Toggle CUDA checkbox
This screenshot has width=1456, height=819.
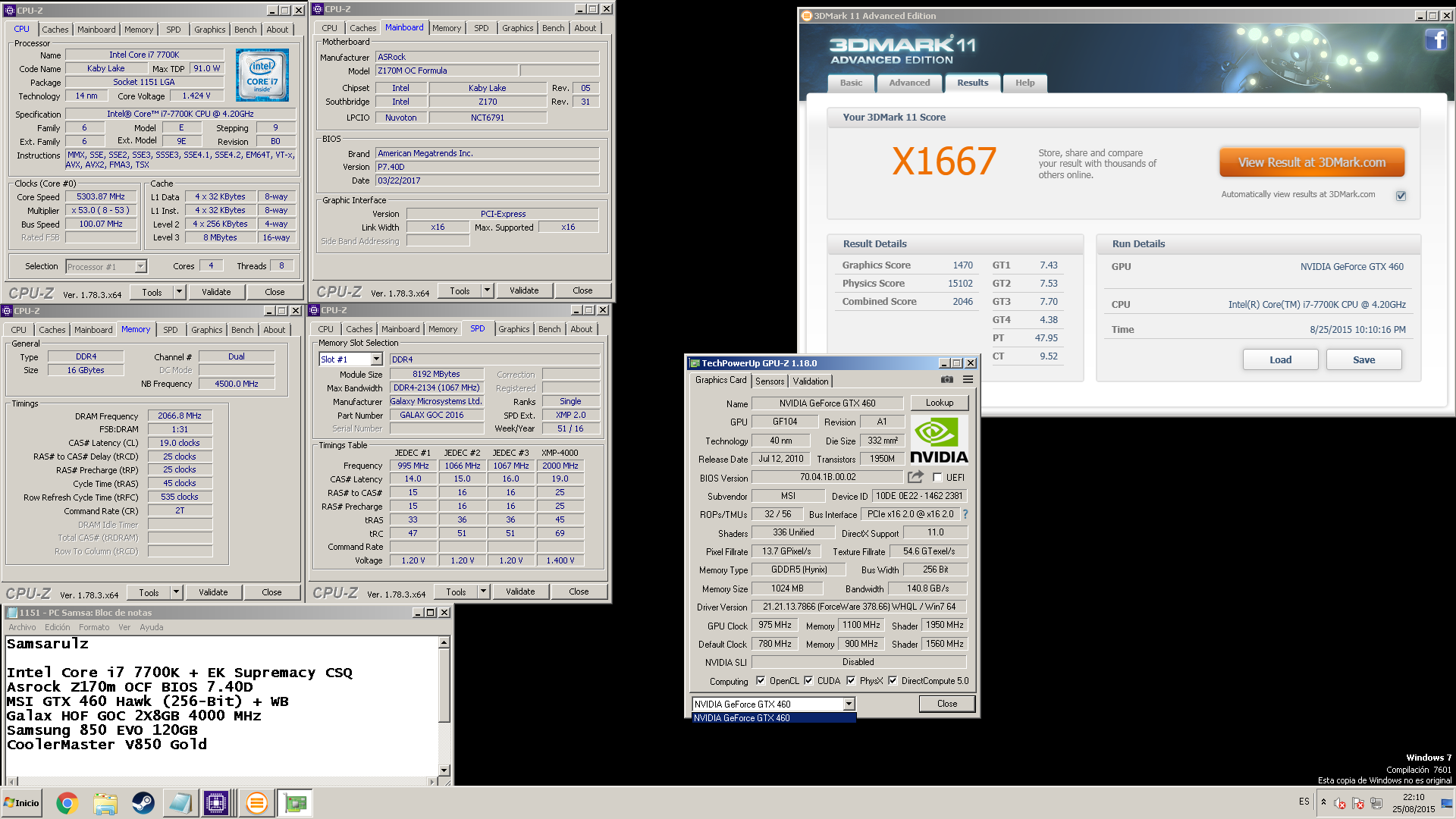808,681
